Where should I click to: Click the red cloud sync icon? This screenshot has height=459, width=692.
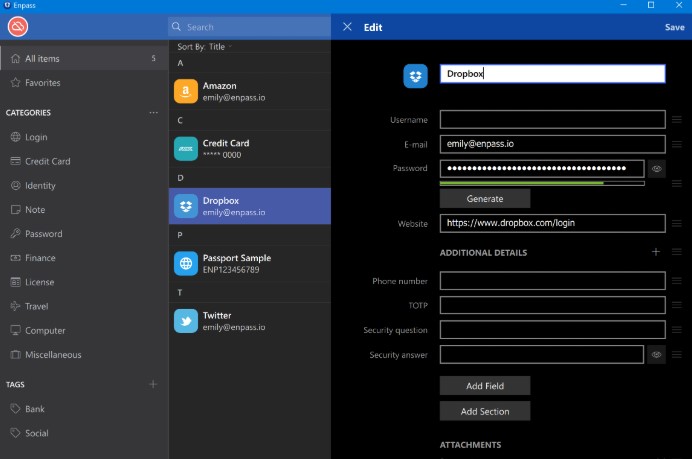coord(17,27)
